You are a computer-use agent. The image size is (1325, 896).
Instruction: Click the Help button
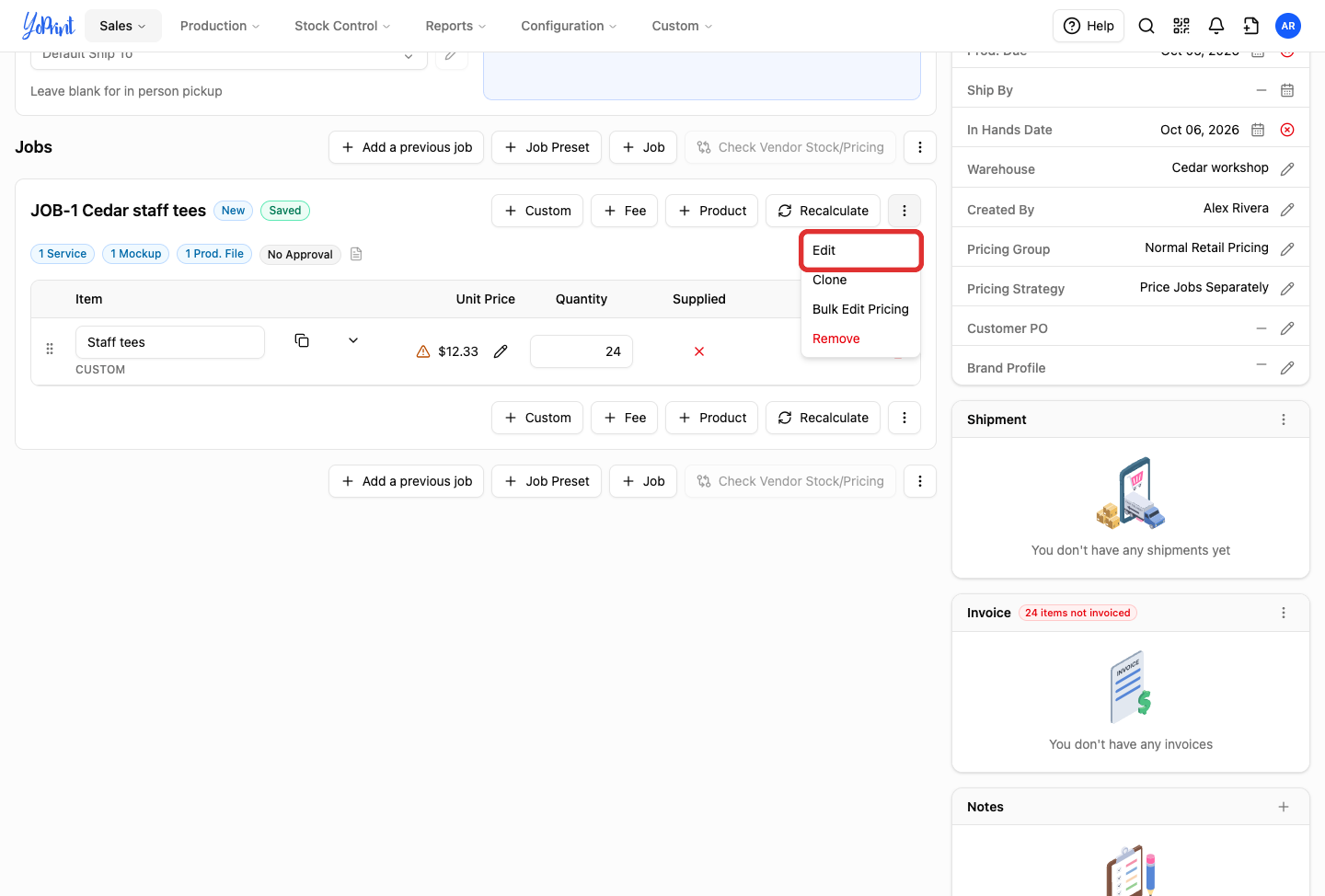pos(1089,26)
